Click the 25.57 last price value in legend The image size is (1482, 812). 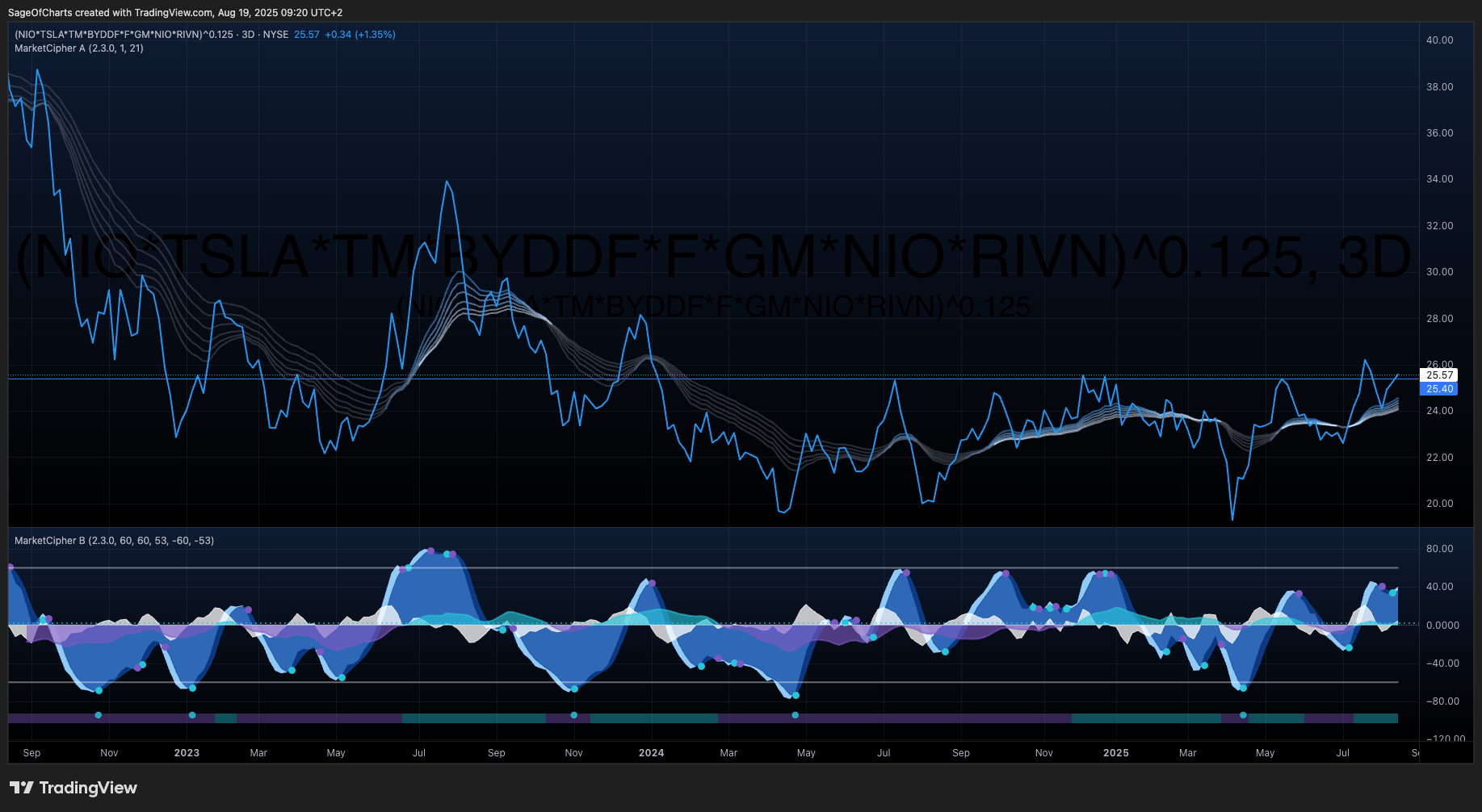click(x=307, y=35)
